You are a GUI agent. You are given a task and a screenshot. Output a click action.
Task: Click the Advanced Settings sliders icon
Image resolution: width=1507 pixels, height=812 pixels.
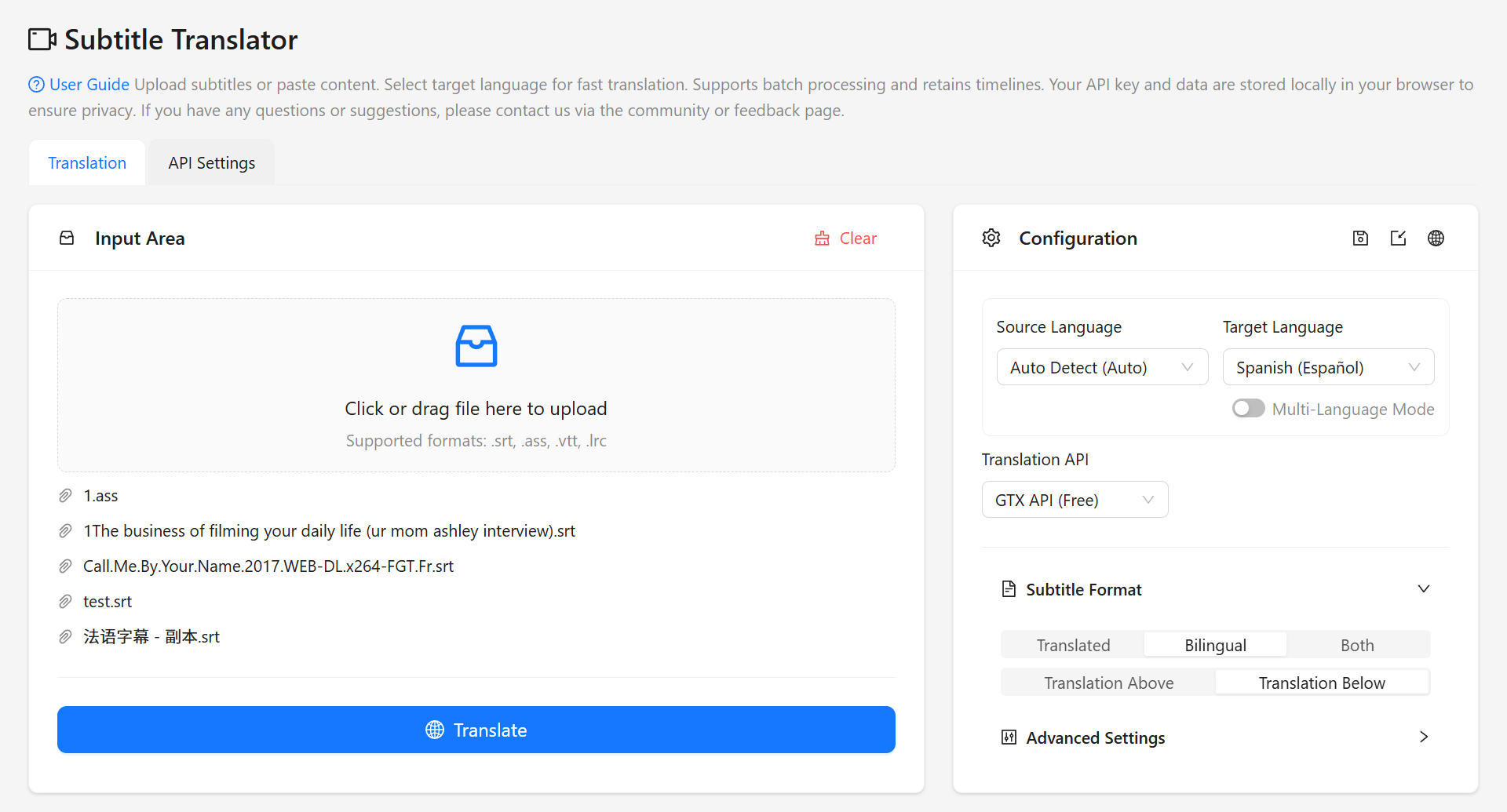pos(1009,737)
